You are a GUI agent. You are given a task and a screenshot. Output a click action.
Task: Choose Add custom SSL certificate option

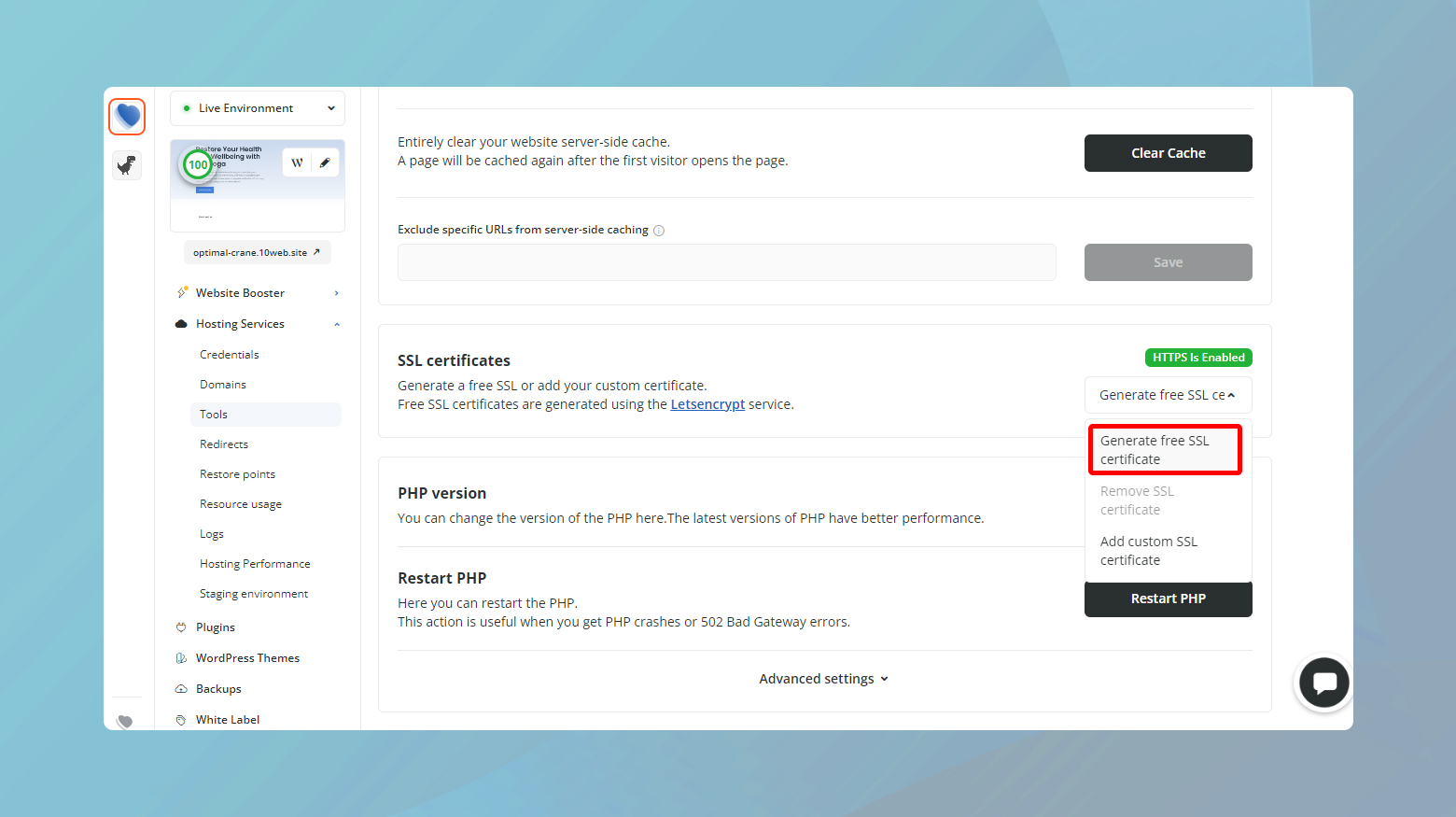point(1149,550)
